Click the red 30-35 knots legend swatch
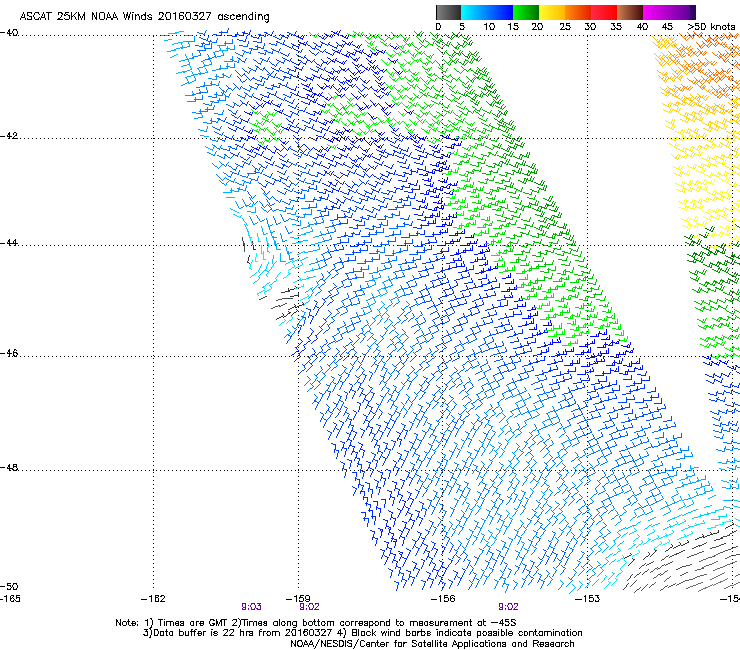Screen dimensions: 740x650 (604, 12)
